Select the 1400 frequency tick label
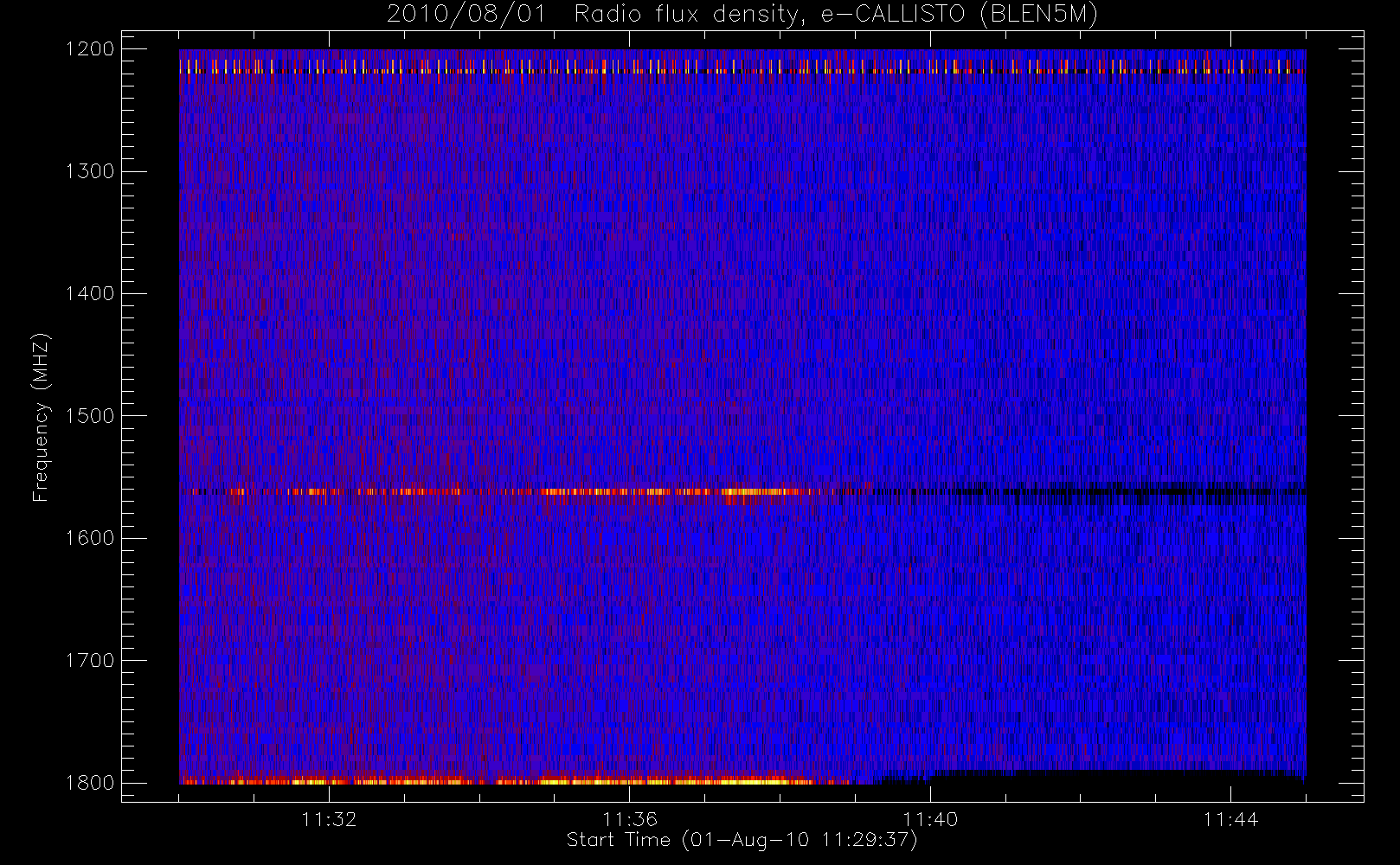 click(90, 293)
